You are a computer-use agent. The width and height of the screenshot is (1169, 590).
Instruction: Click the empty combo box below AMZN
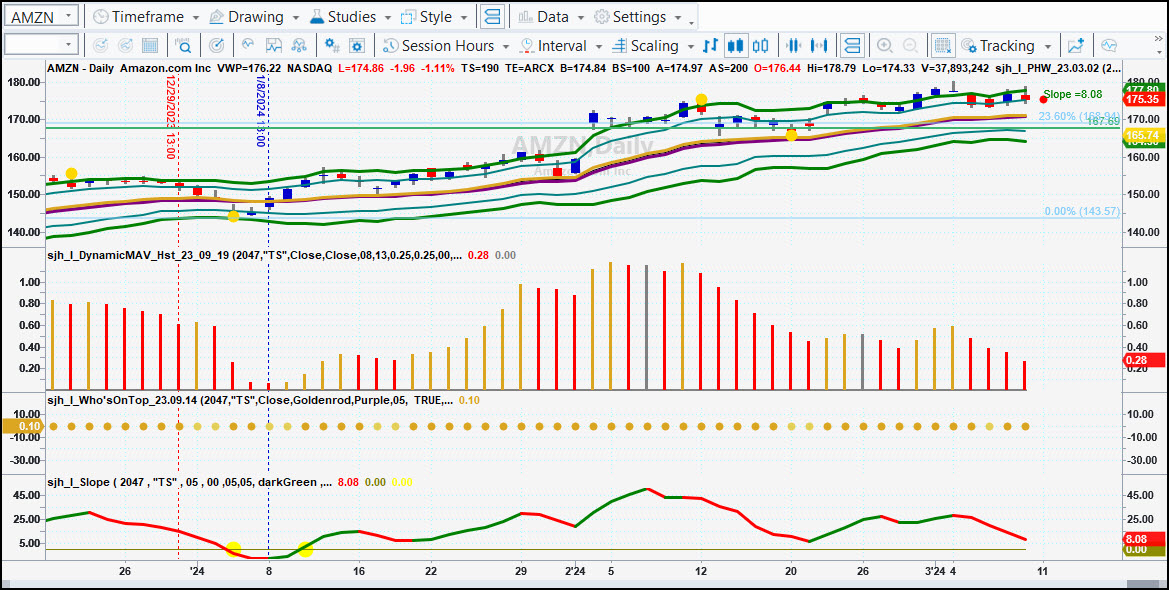[x=41, y=45]
